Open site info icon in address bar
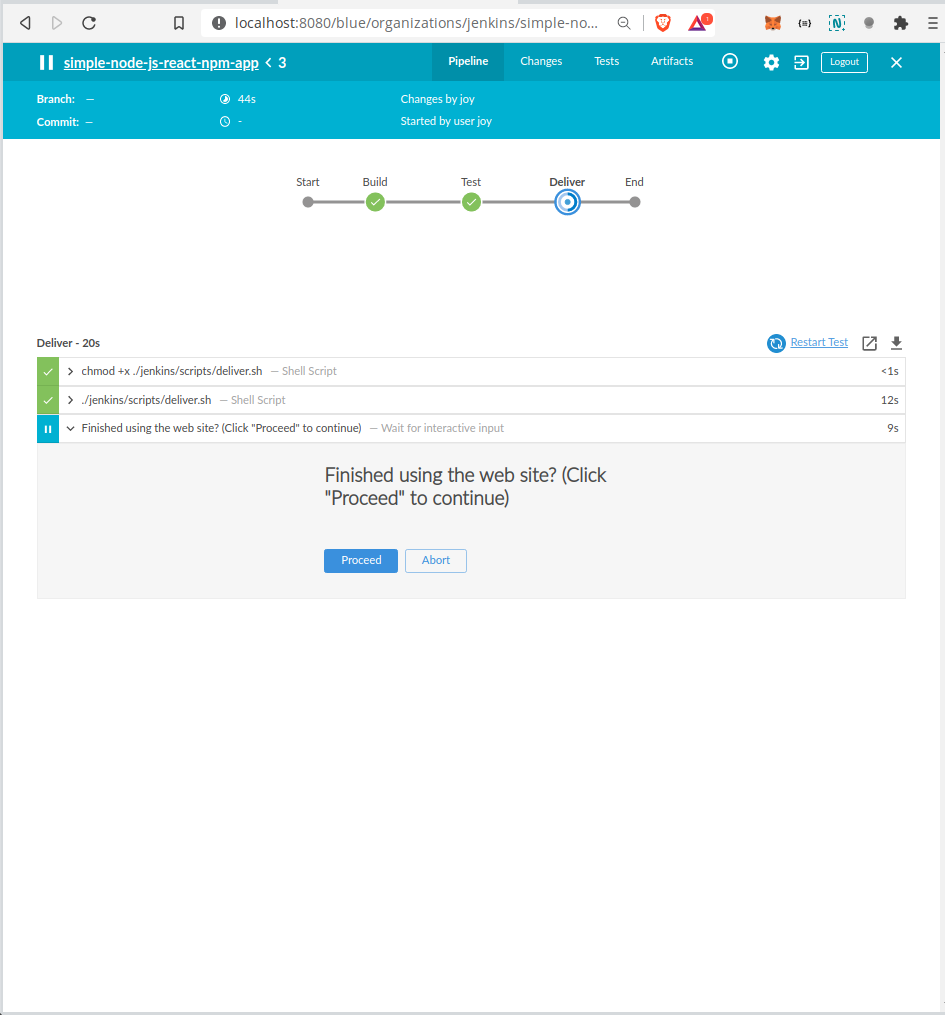The image size is (945, 1015). pyautogui.click(x=219, y=23)
